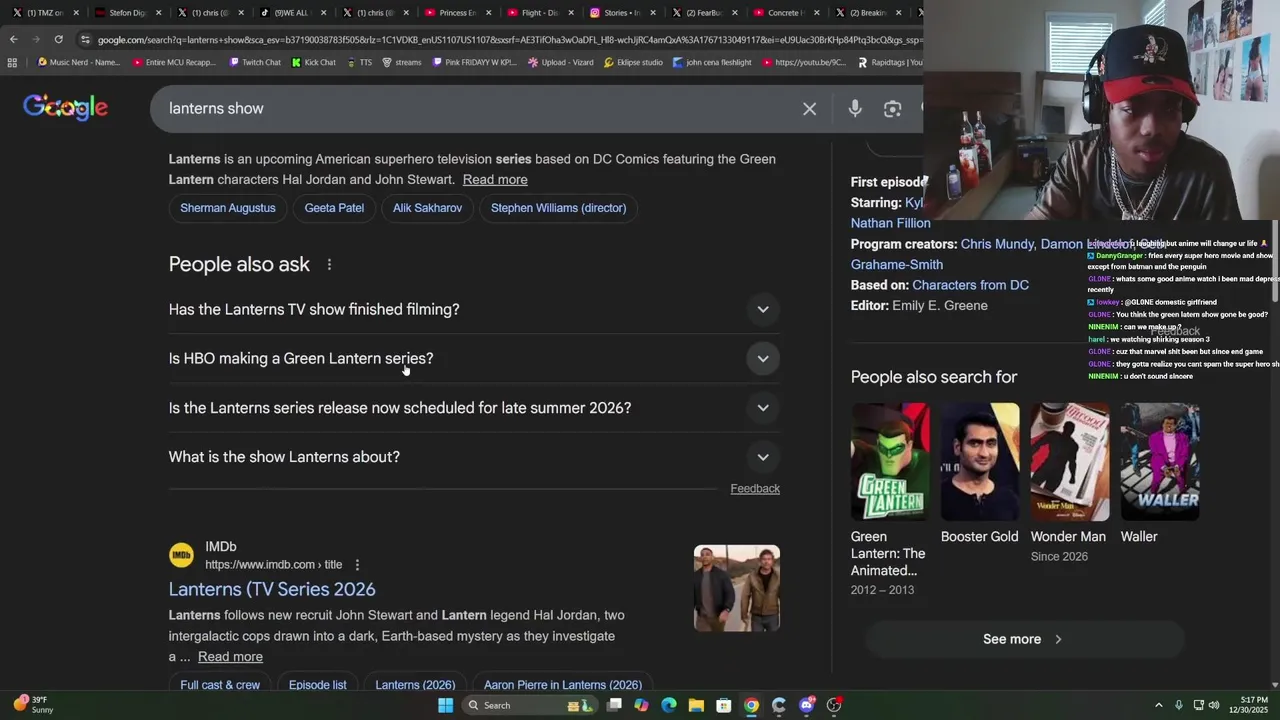Click Read more in the IMDb snippet
This screenshot has height=720, width=1280.
(230, 657)
